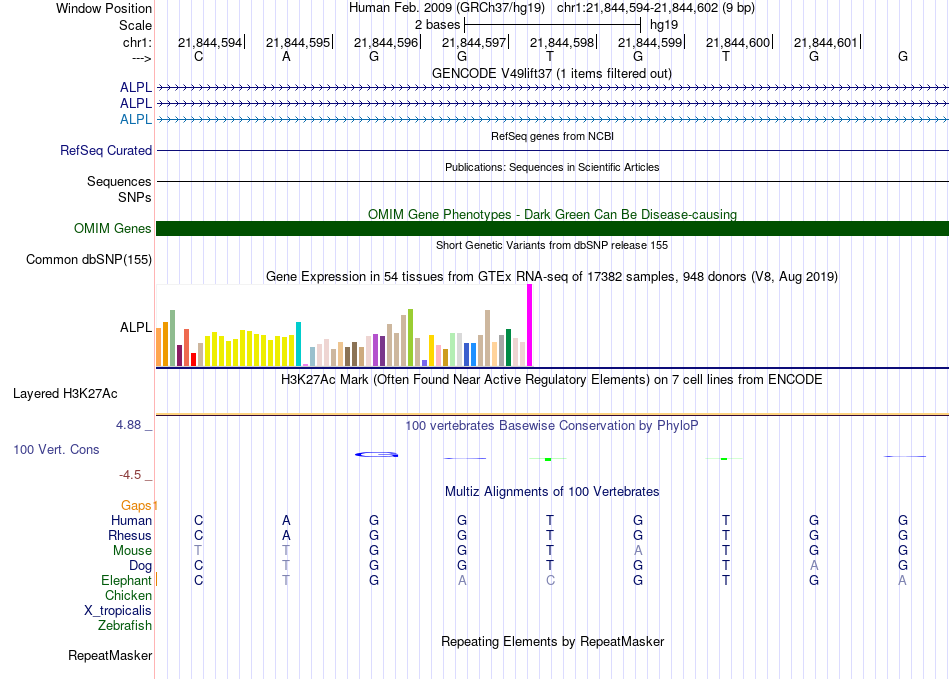This screenshot has height=679, width=950.
Task: Open the RefSeq Curated track label
Action: click(106, 150)
